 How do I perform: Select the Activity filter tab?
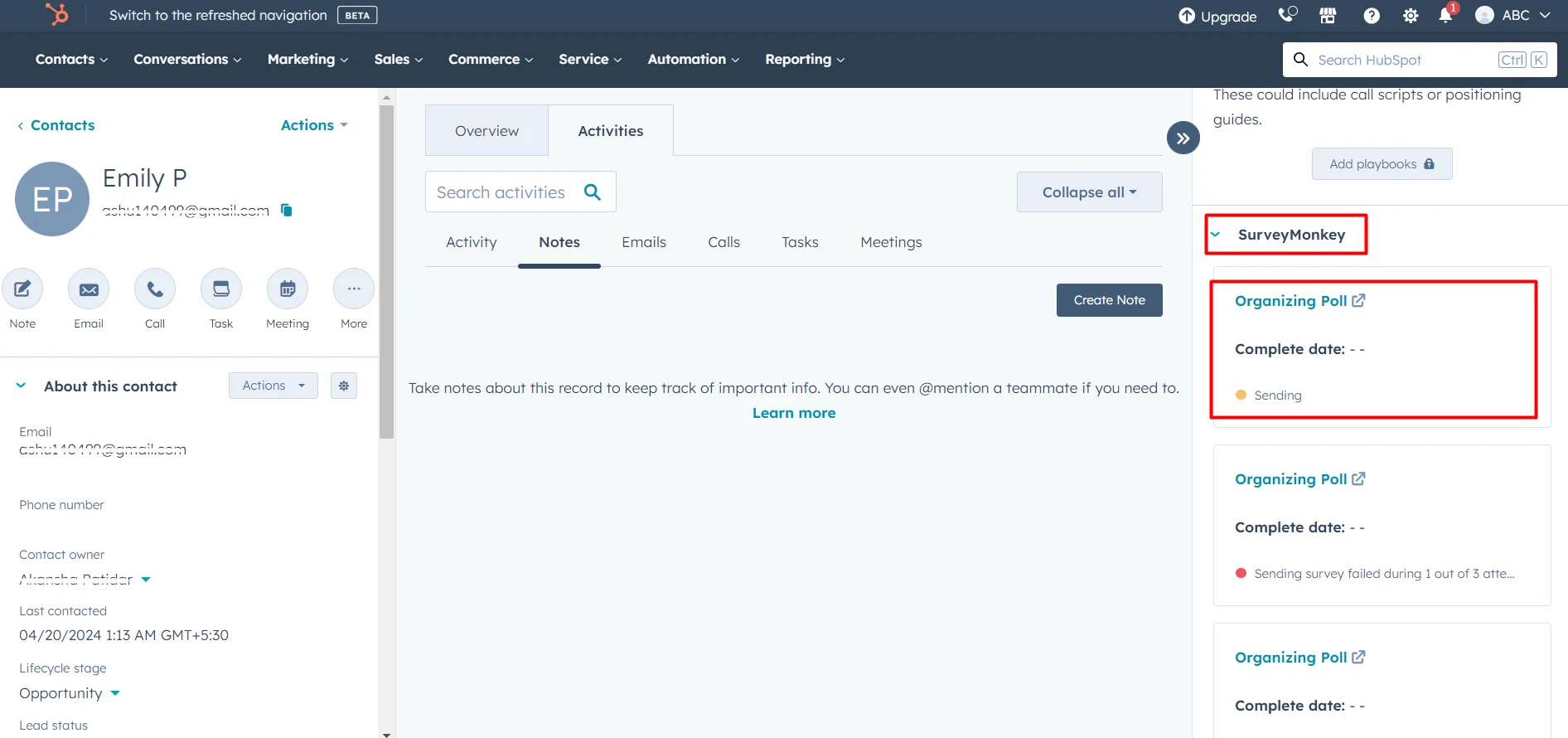[472, 242]
